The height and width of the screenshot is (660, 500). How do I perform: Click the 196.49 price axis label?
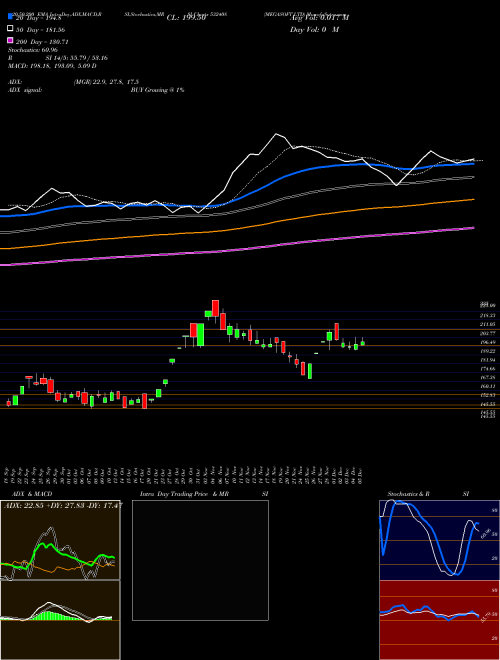[487, 342]
